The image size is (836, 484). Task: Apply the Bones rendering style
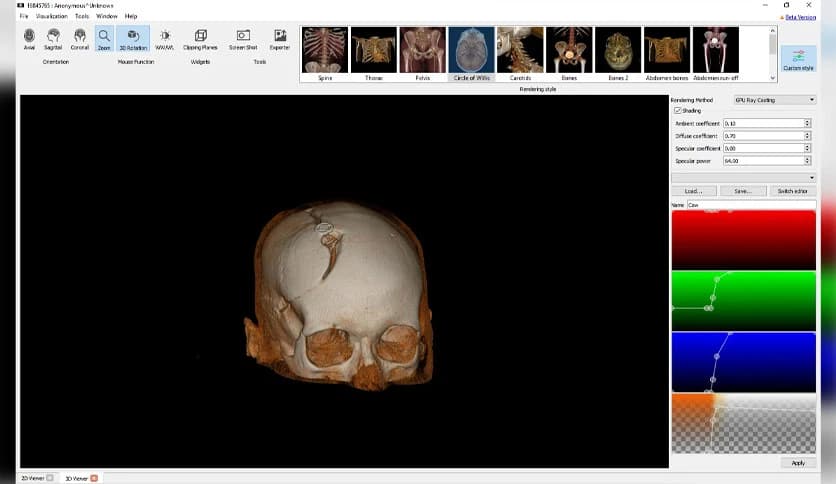tap(569, 54)
